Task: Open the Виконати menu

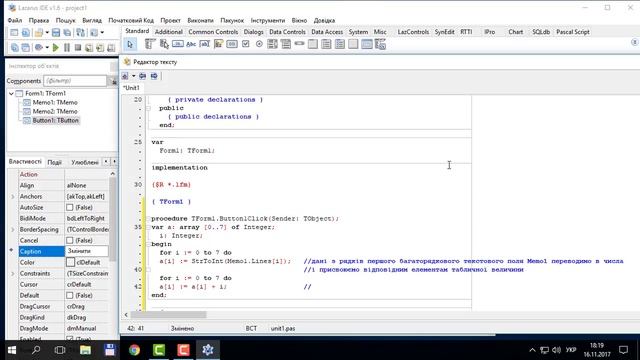Action: [200, 20]
